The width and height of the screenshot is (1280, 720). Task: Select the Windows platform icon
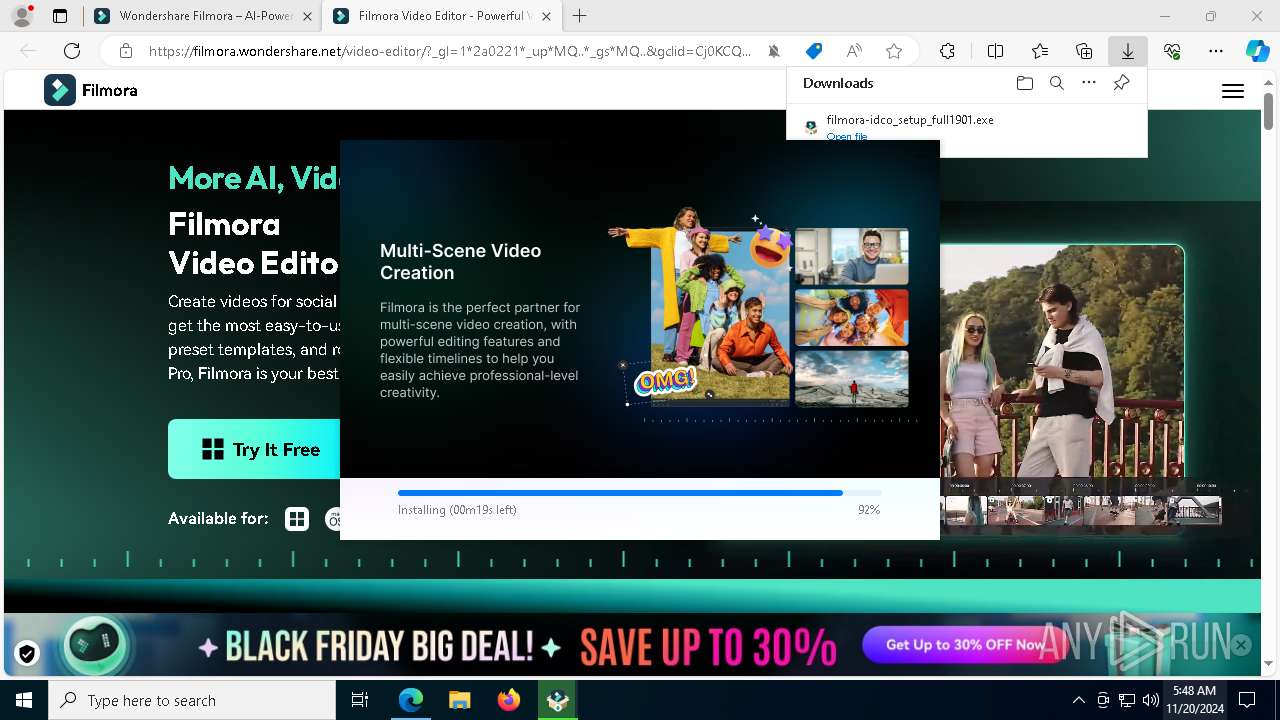point(297,519)
